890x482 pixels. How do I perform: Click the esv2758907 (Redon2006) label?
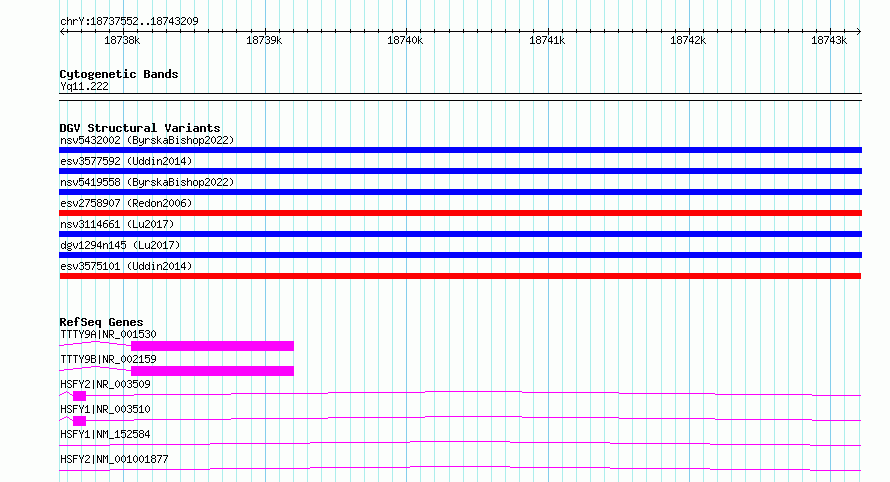tap(126, 203)
